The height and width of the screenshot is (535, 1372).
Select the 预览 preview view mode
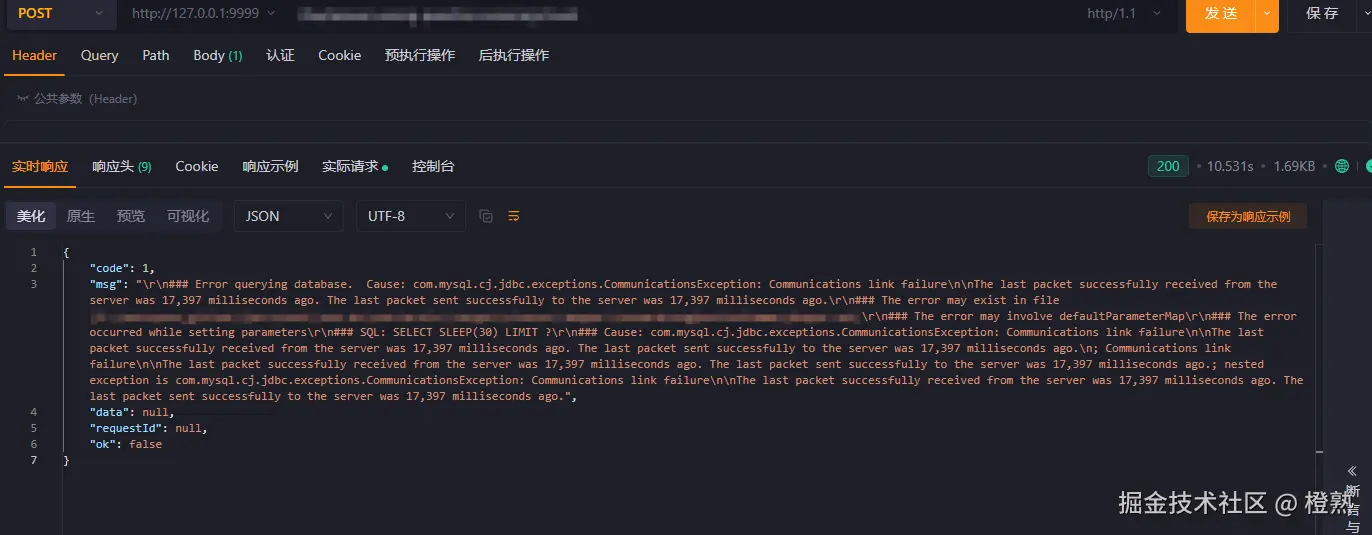pos(131,216)
